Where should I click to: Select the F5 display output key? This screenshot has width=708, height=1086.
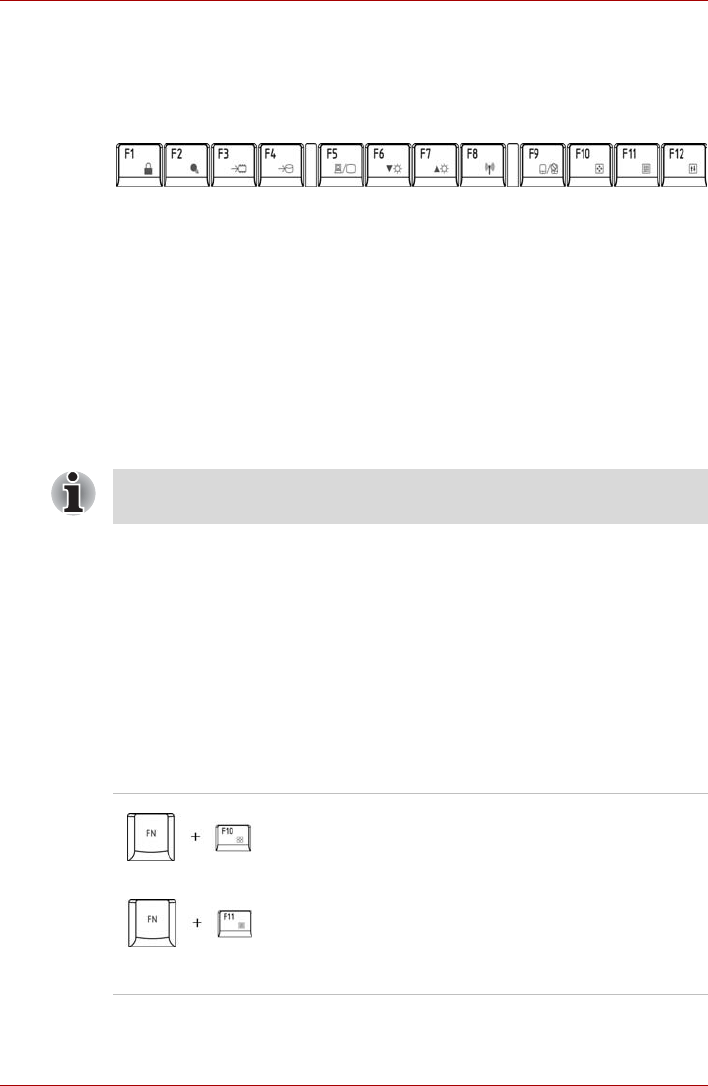pos(340,163)
